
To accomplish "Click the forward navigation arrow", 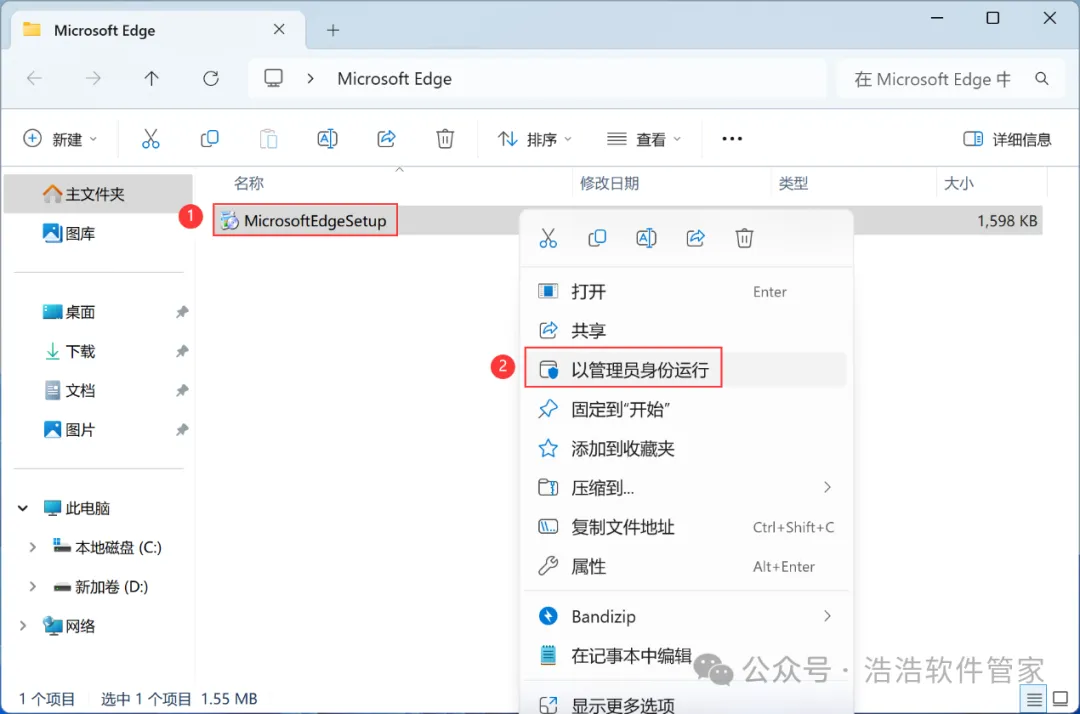I will coord(93,78).
